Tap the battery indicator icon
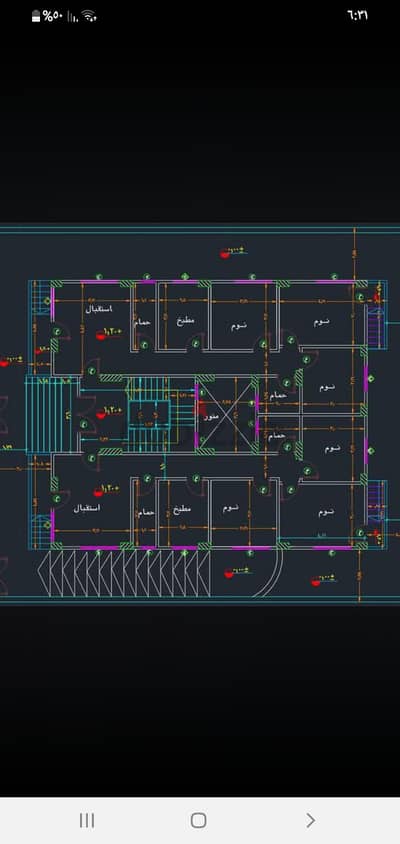The width and height of the screenshot is (400, 844). tap(36, 16)
